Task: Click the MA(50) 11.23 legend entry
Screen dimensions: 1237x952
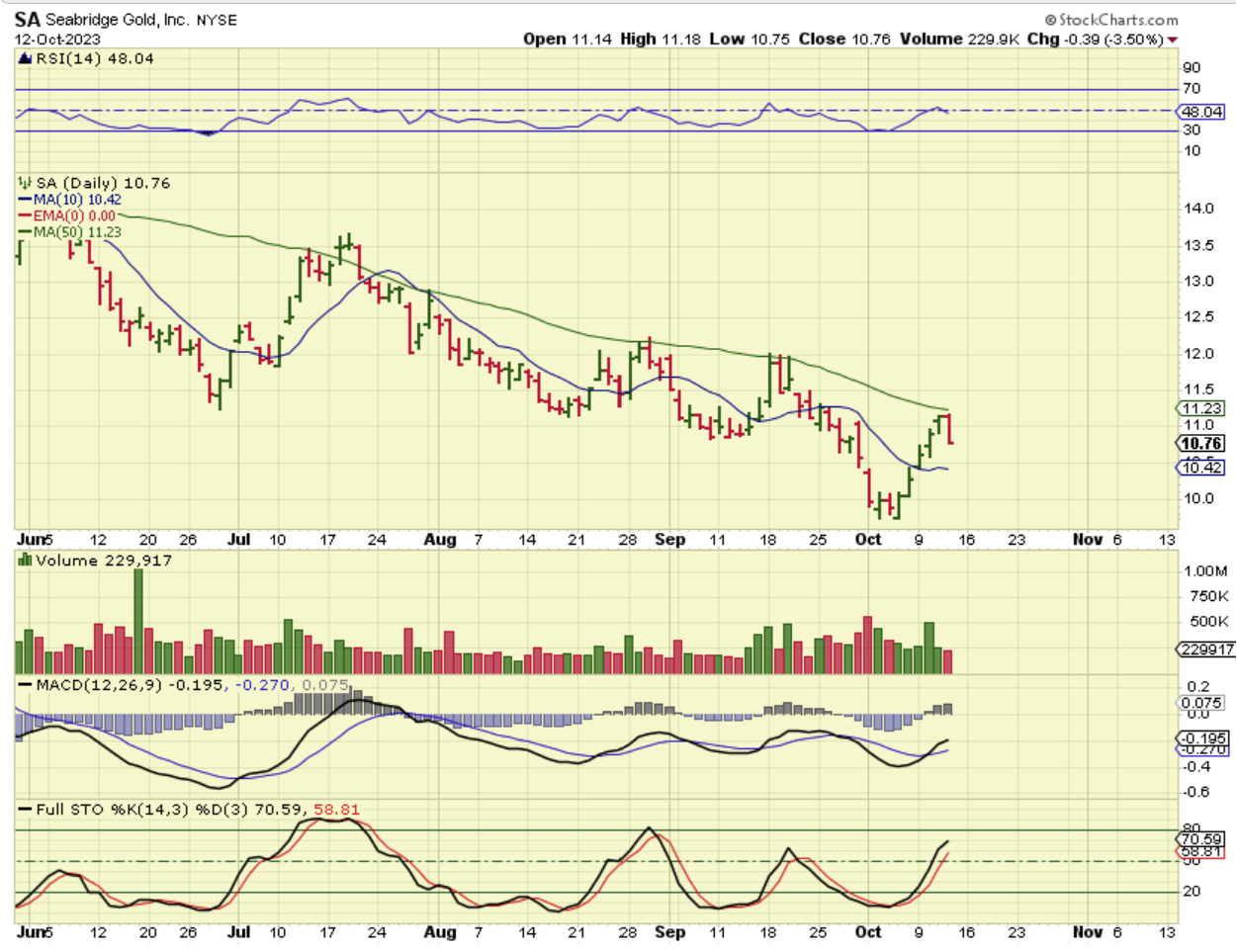Action: pyautogui.click(x=69, y=231)
